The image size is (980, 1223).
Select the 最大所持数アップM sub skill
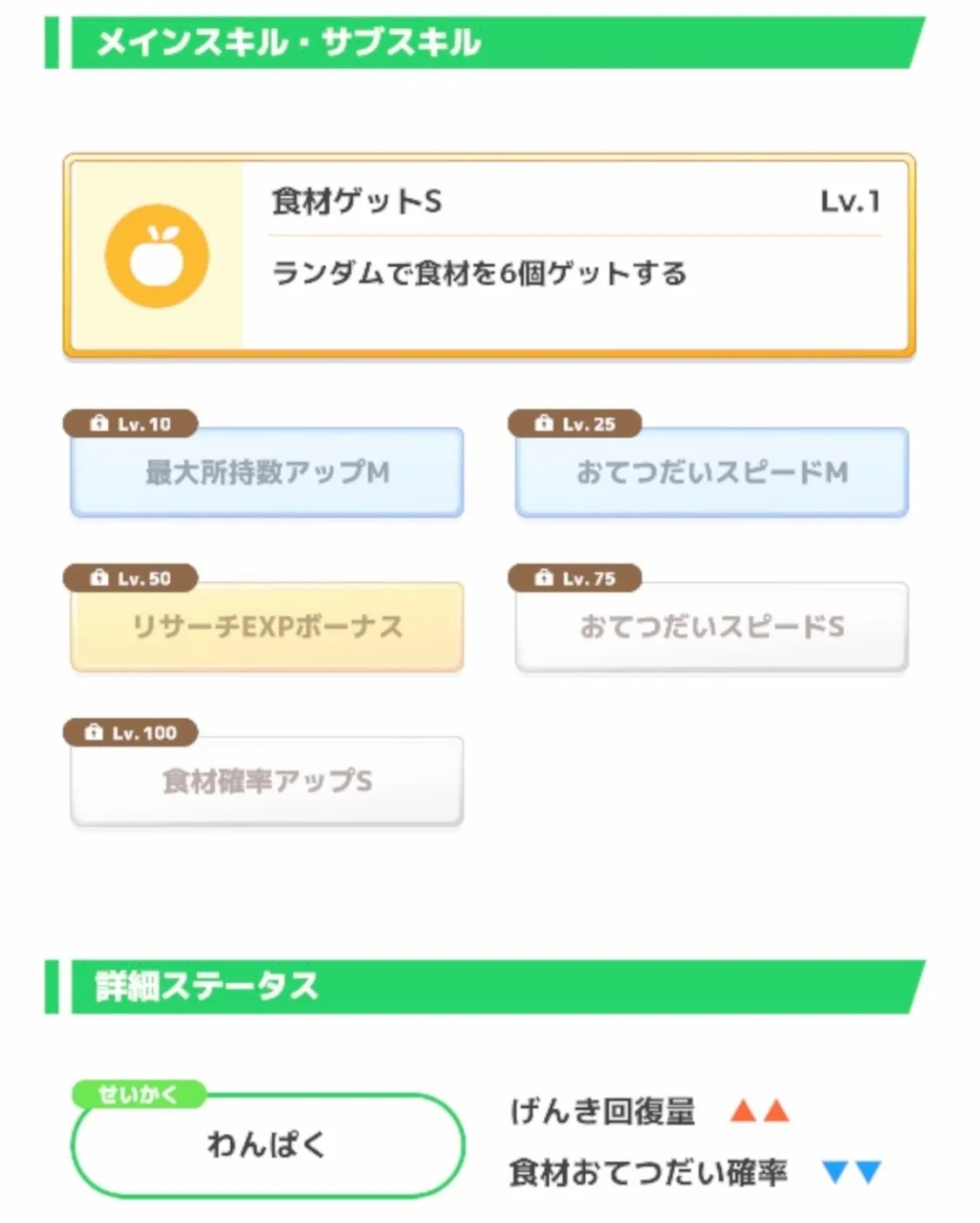[267, 473]
